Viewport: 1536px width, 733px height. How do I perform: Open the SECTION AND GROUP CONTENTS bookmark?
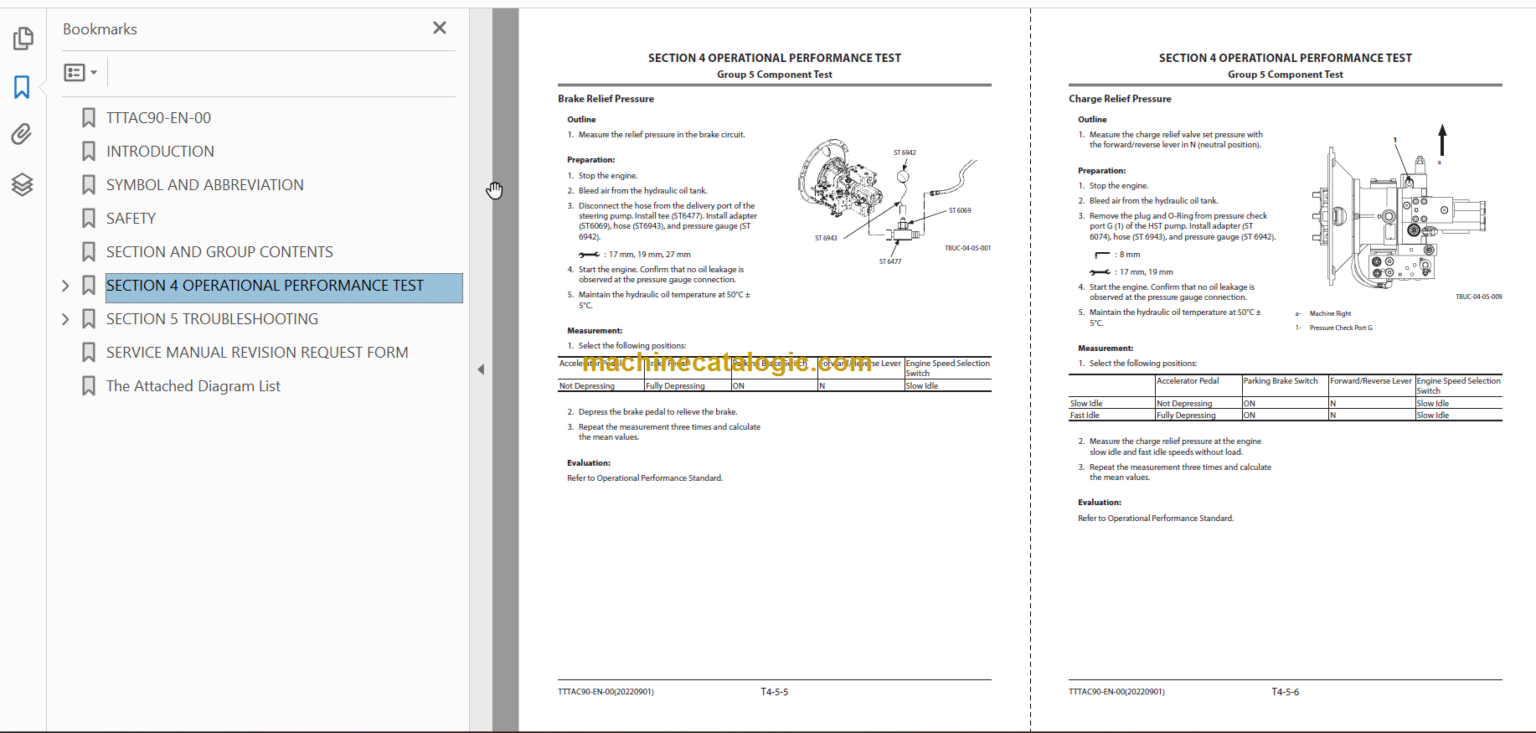[x=220, y=251]
